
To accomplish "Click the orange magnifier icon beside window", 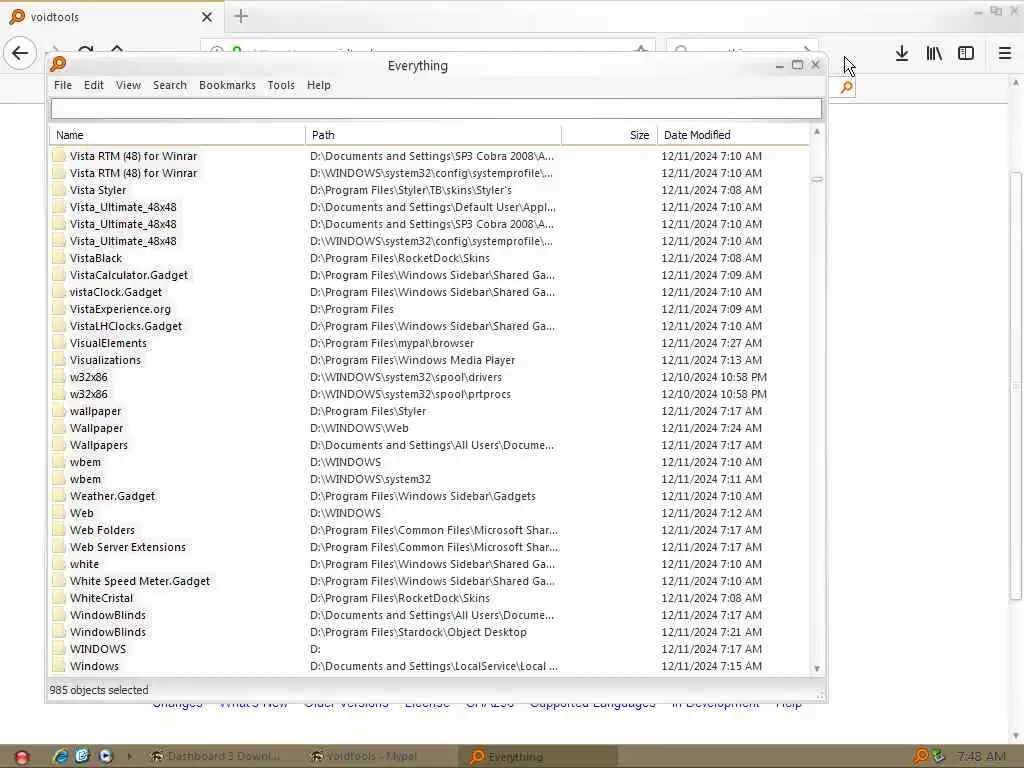I will pos(846,87).
